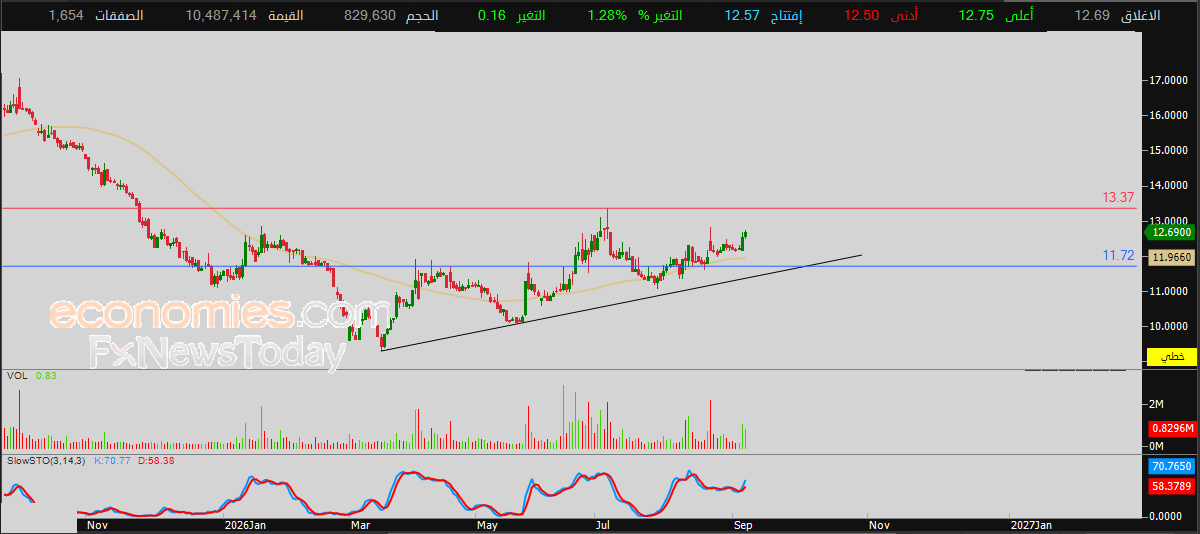Image resolution: width=1200 pixels, height=534 pixels.
Task: Click the 2026Jan time axis label
Action: (x=245, y=524)
